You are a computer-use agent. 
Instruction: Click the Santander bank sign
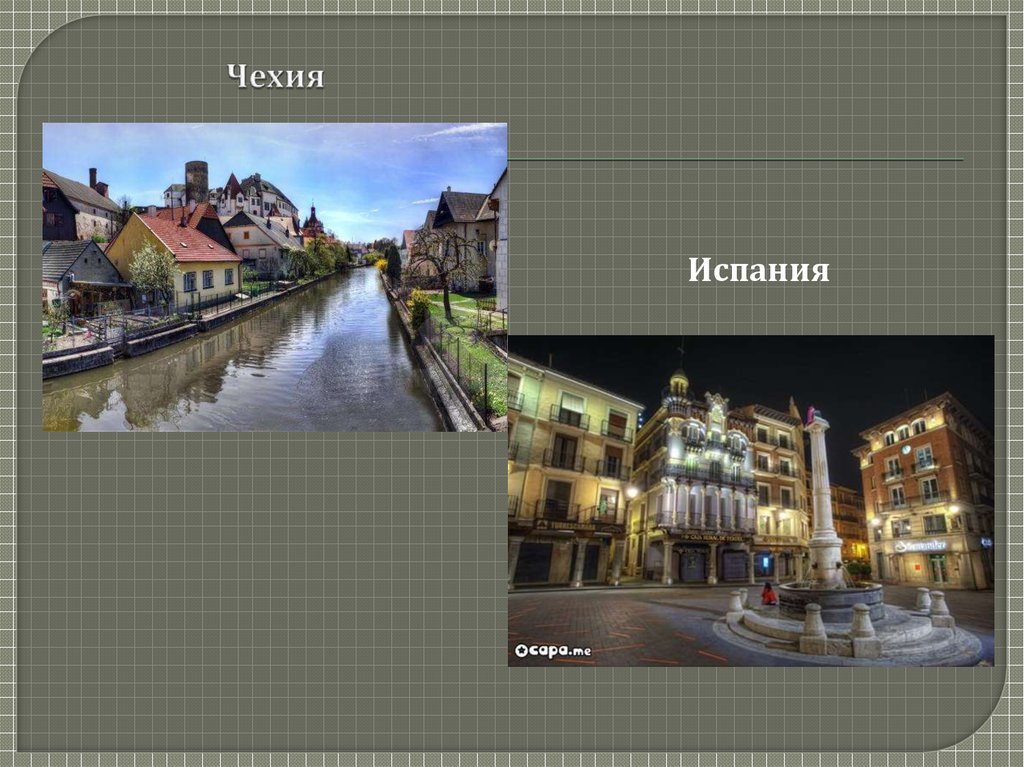tap(920, 546)
